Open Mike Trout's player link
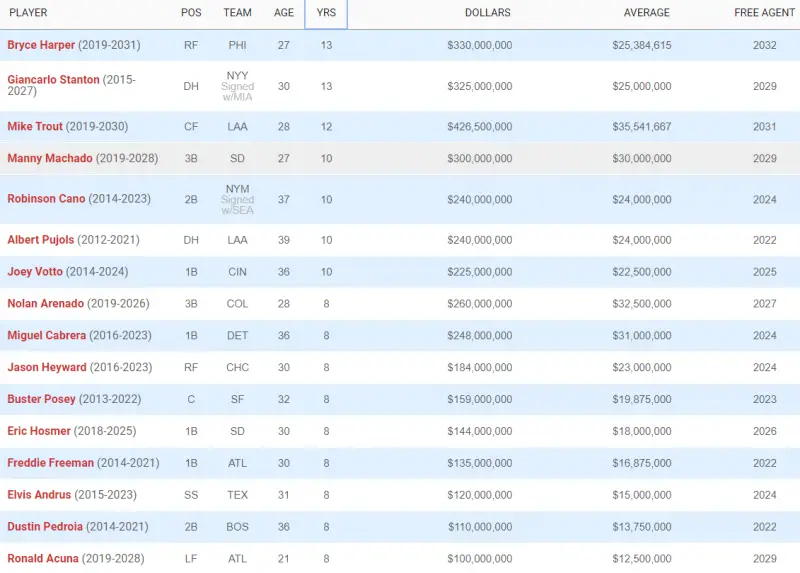The height and width of the screenshot is (573, 800). click(35, 127)
